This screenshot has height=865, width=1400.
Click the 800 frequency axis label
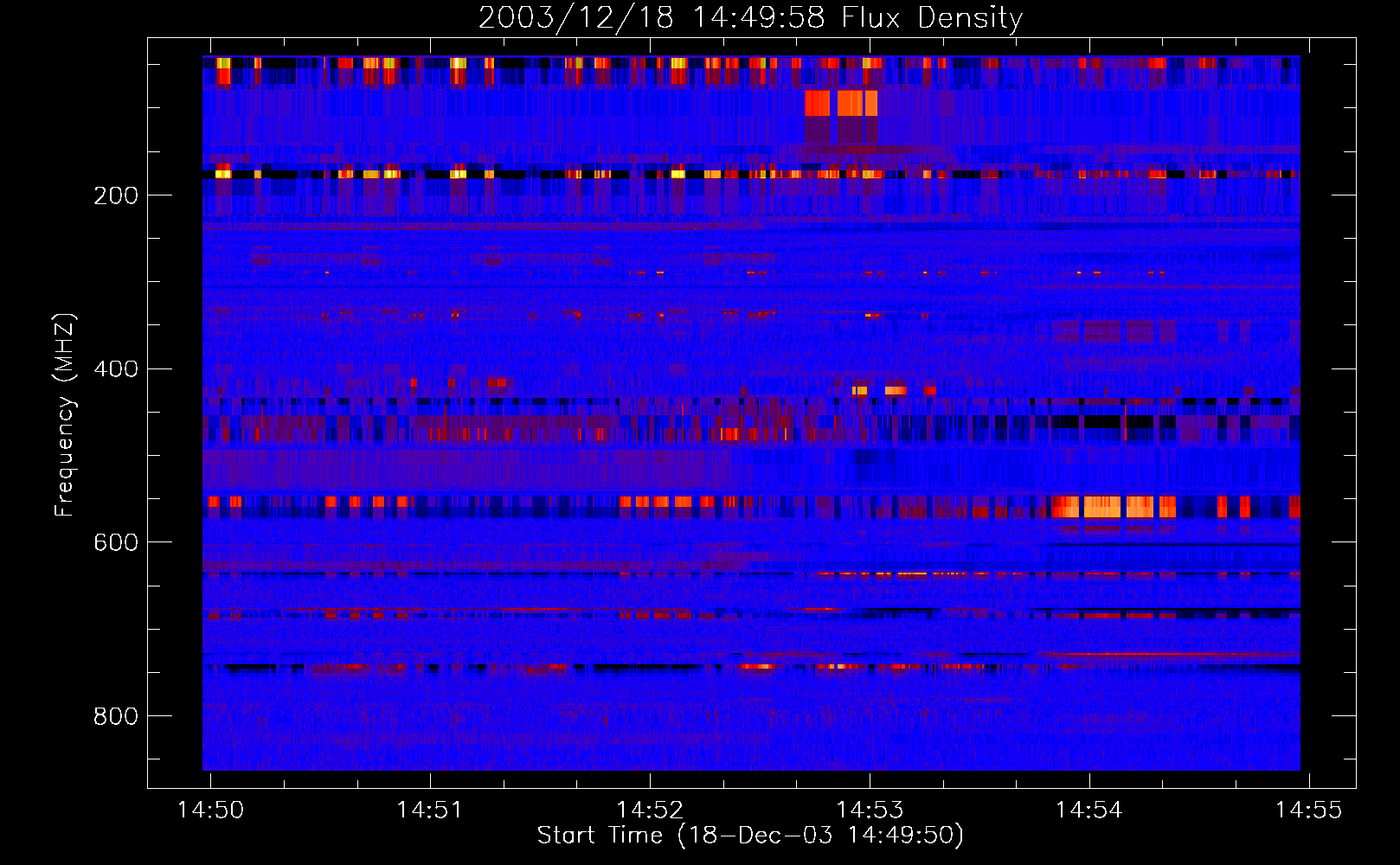tap(116, 716)
